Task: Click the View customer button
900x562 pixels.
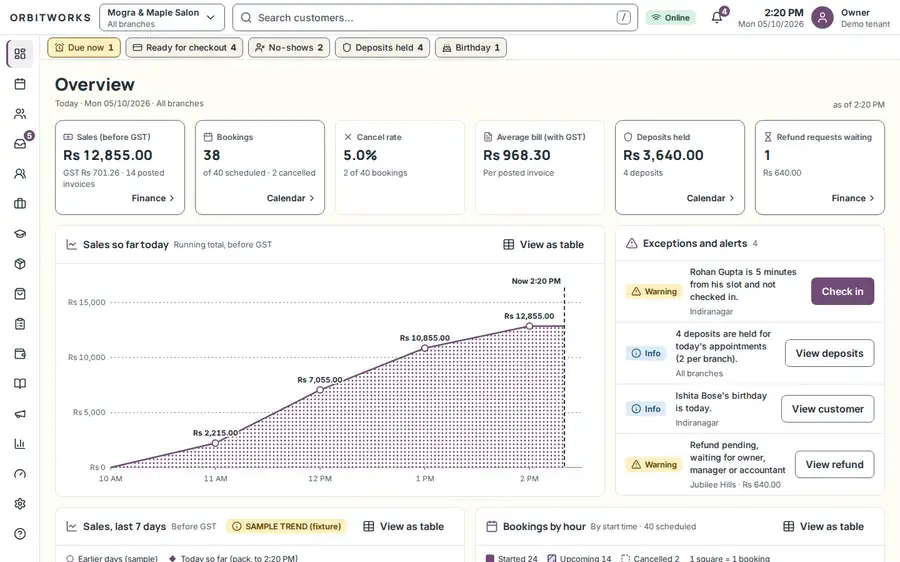Action: [x=828, y=409]
